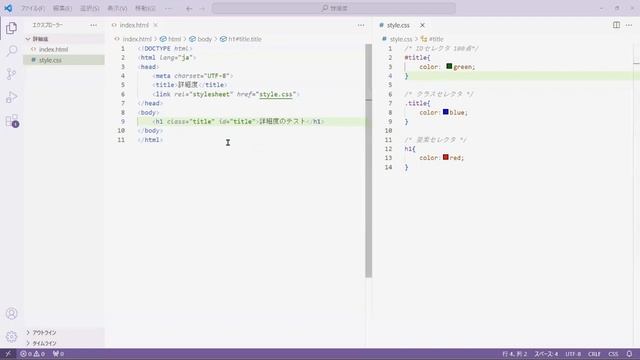Viewport: 640px width, 360px height.
Task: Open Explorer panel more actions ellipsis
Action: [x=93, y=25]
